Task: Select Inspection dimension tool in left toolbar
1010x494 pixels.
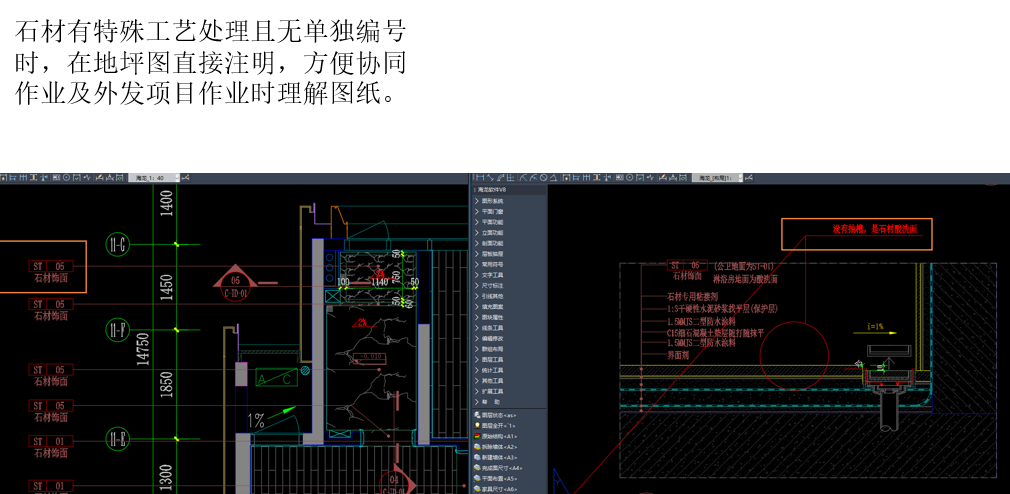Action: point(77,178)
